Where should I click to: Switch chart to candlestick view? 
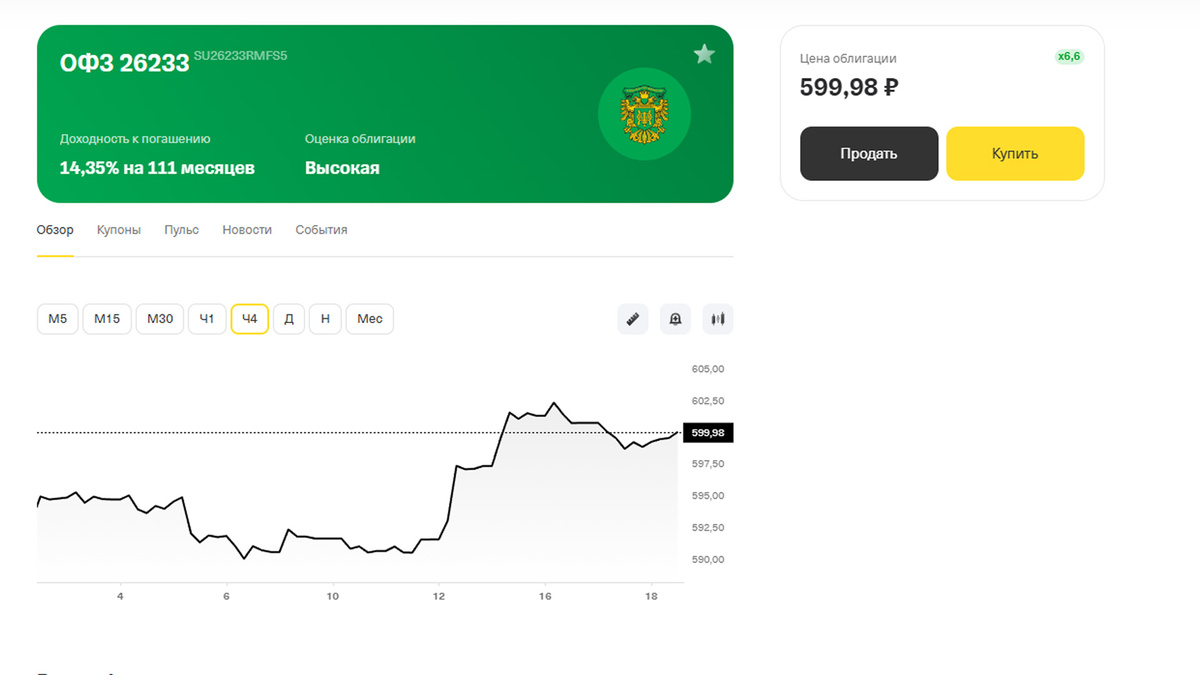pos(717,318)
